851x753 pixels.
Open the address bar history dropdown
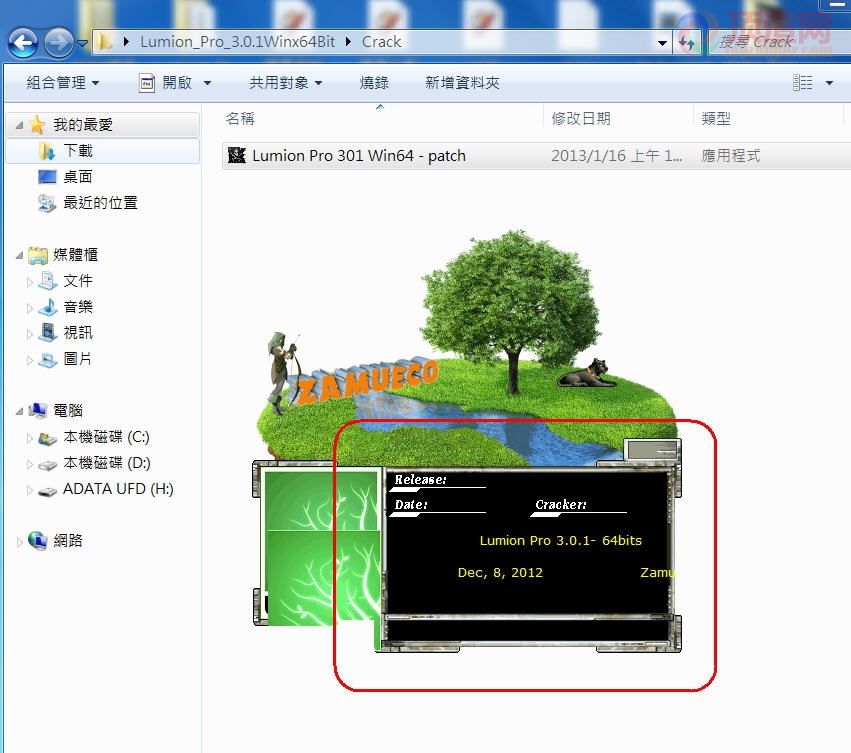pos(662,42)
